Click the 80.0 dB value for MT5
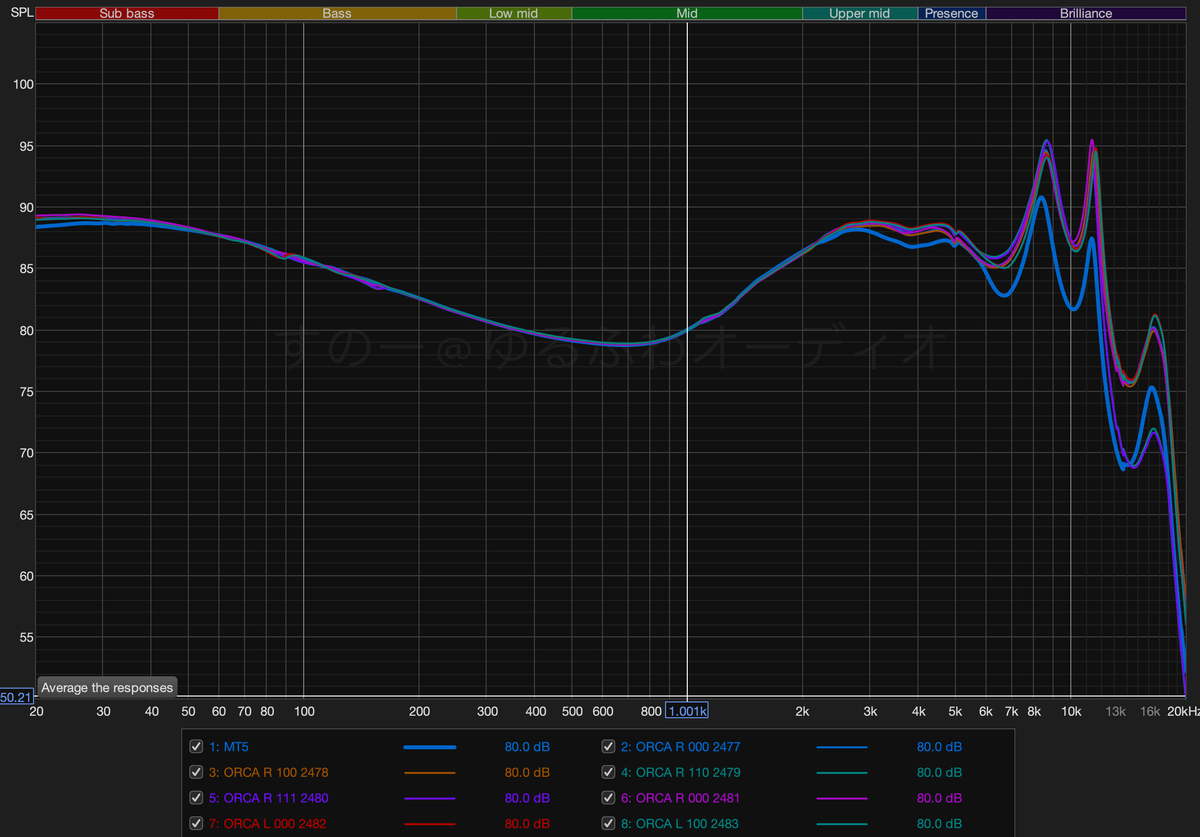The height and width of the screenshot is (837, 1200). [x=527, y=747]
